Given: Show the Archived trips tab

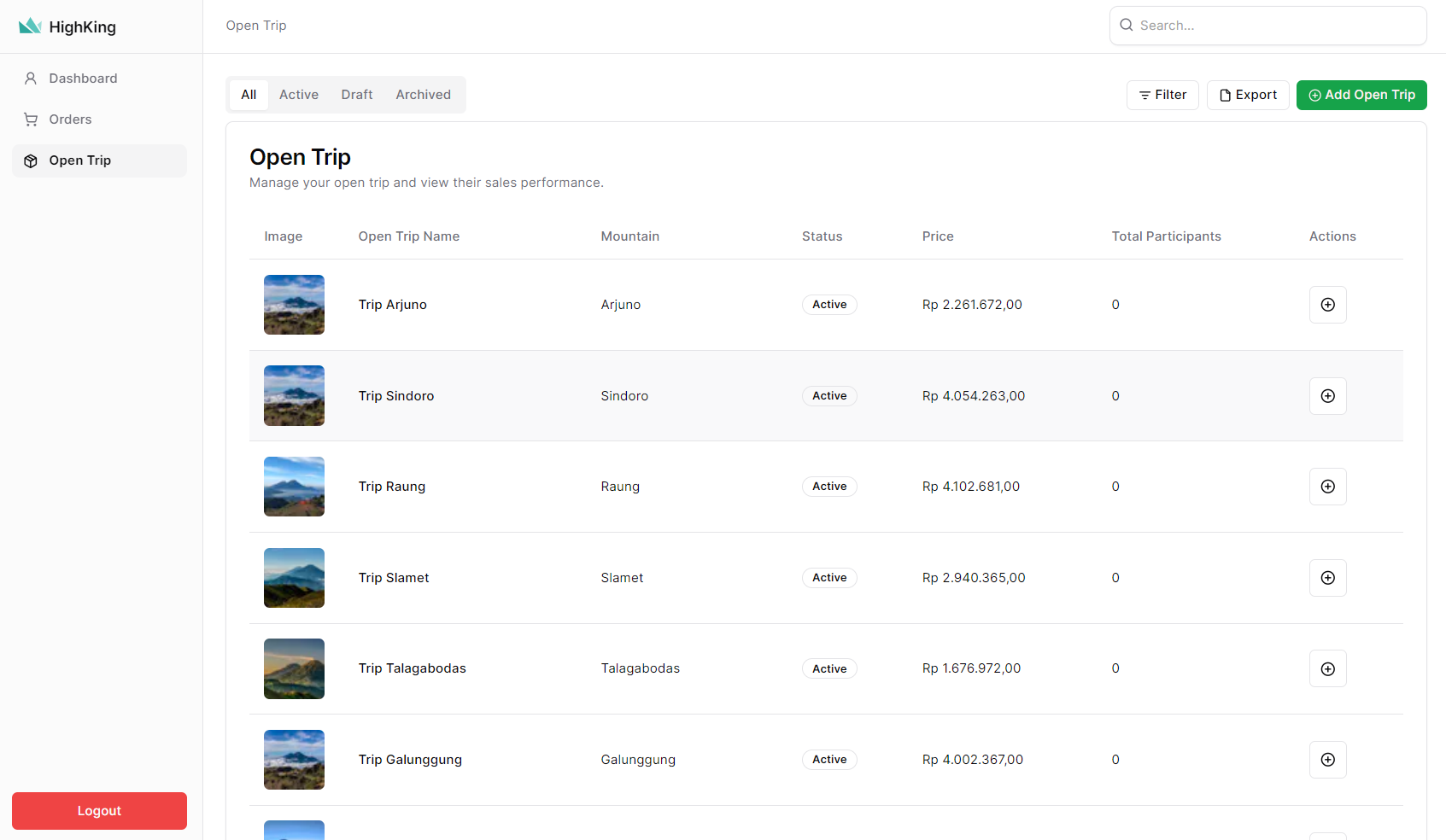Looking at the screenshot, I should point(423,95).
